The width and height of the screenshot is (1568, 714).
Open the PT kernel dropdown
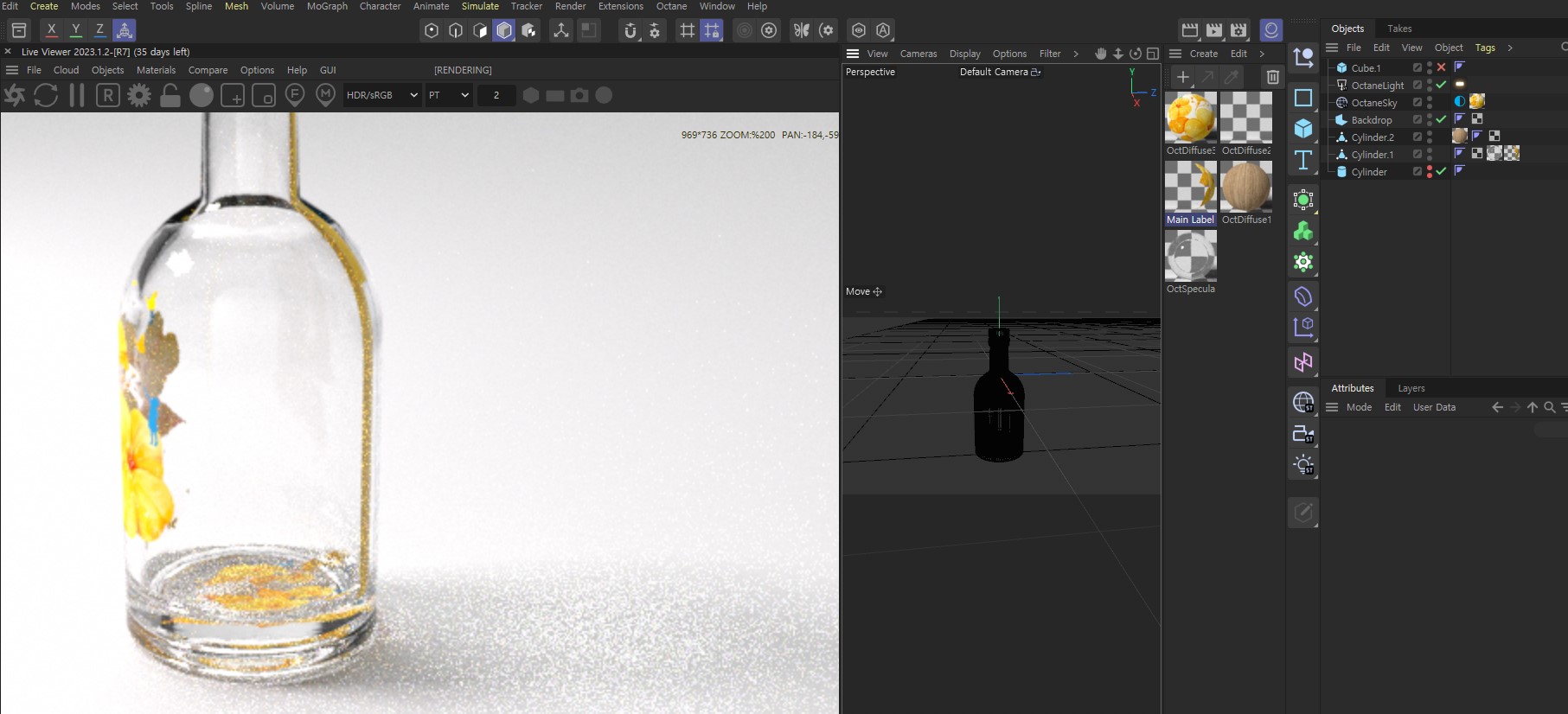[x=449, y=95]
